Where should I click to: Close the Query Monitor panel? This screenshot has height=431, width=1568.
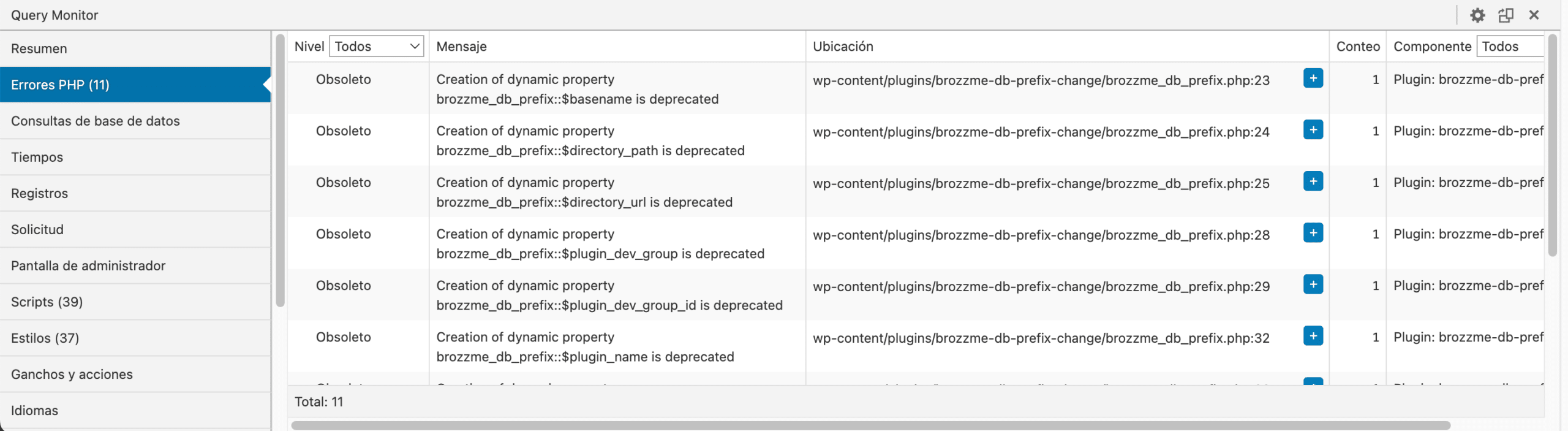tap(1534, 15)
